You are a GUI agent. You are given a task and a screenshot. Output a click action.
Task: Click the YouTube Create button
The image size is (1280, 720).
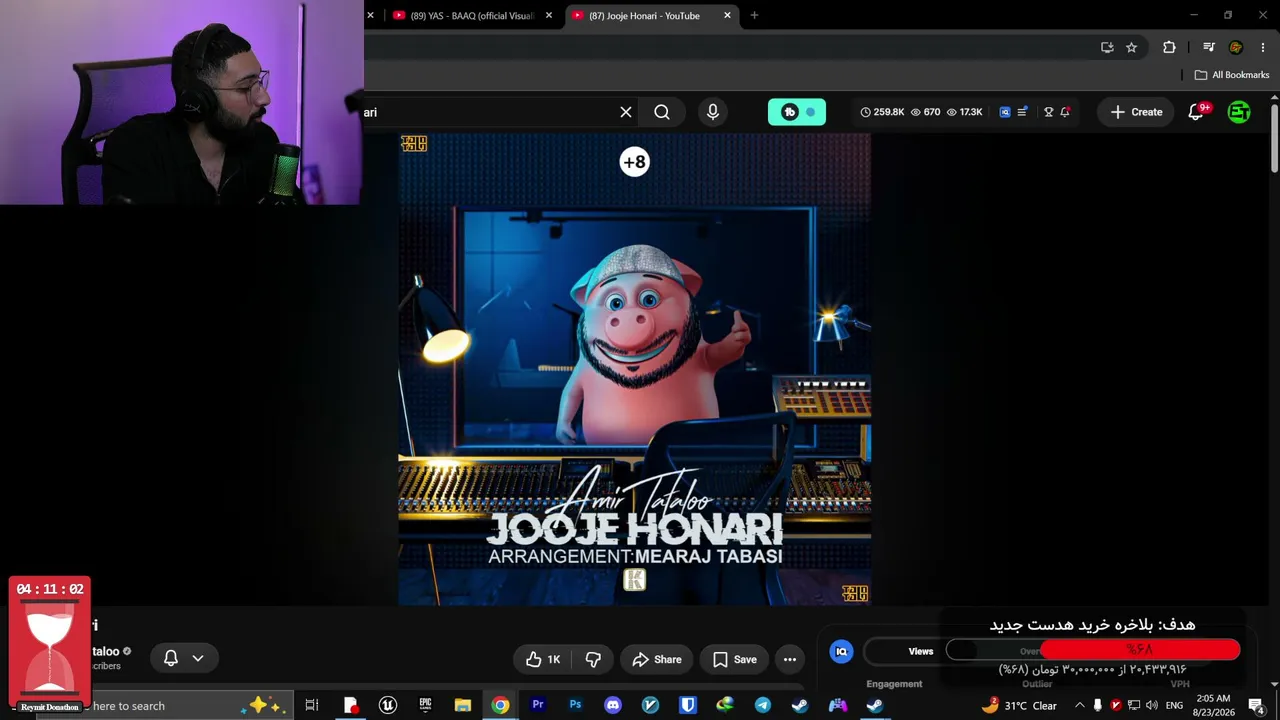pyautogui.click(x=1137, y=112)
